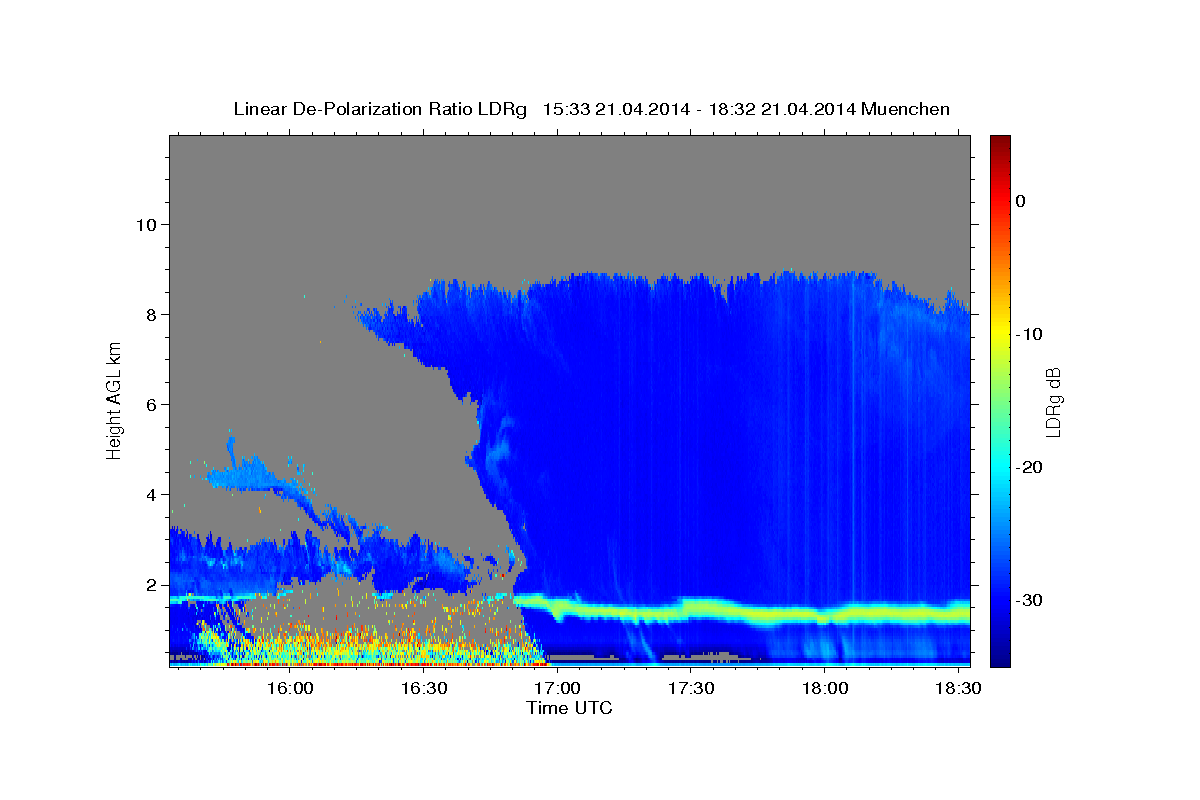Click the colorbar value "-10"
The height and width of the screenshot is (800, 1200).
(x=1030, y=334)
